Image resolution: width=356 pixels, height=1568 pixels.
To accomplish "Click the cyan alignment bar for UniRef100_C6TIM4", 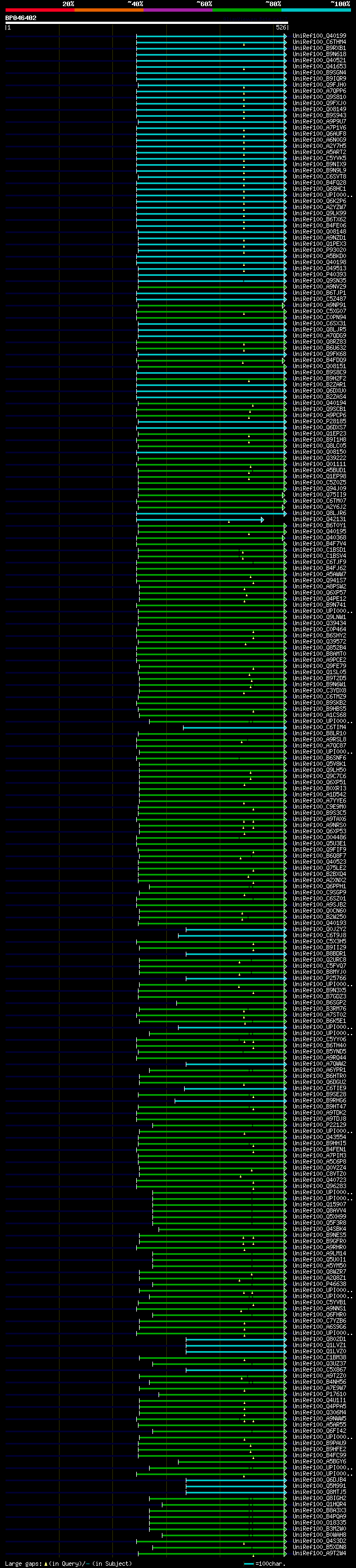I will pos(235,728).
